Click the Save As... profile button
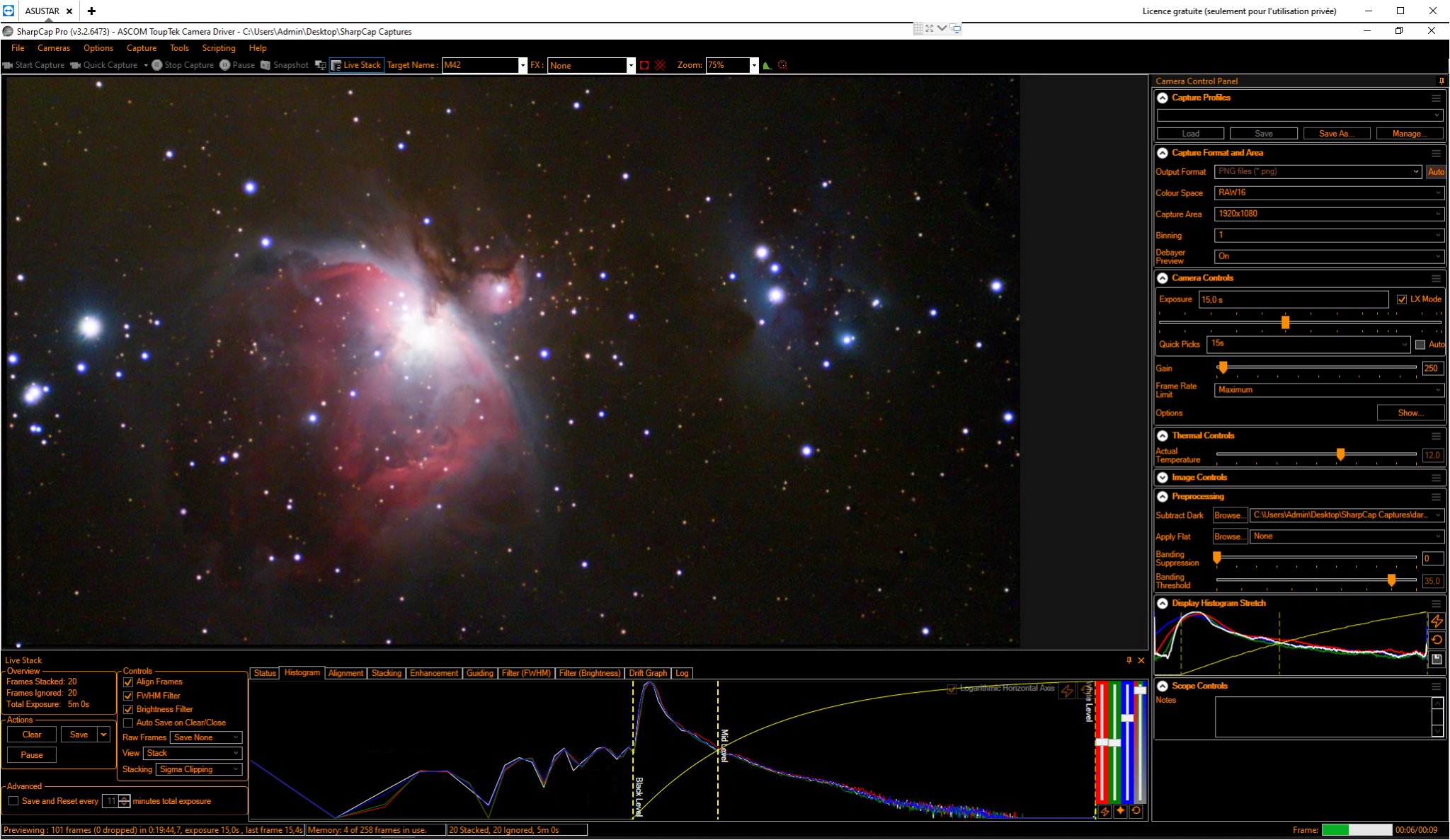 click(1337, 133)
